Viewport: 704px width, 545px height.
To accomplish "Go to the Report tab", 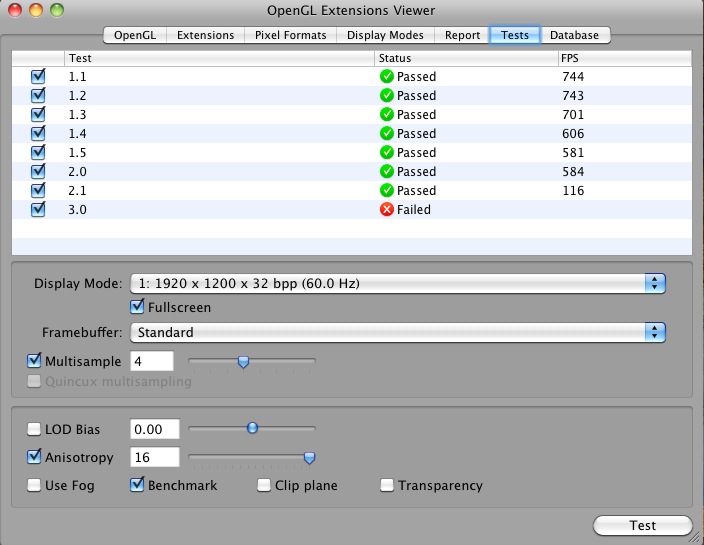I will click(x=462, y=35).
